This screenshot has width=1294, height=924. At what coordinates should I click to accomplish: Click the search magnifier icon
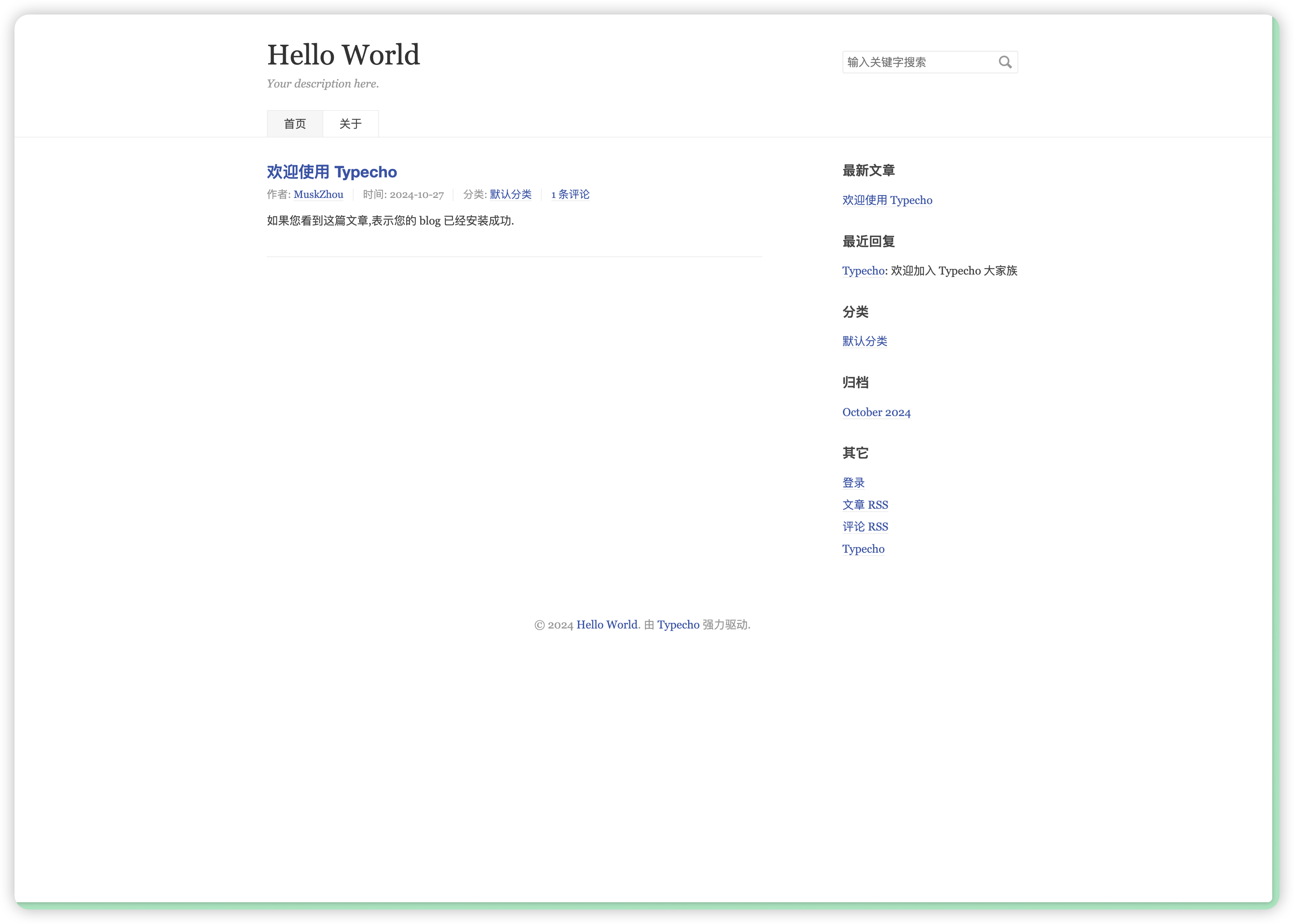1005,62
